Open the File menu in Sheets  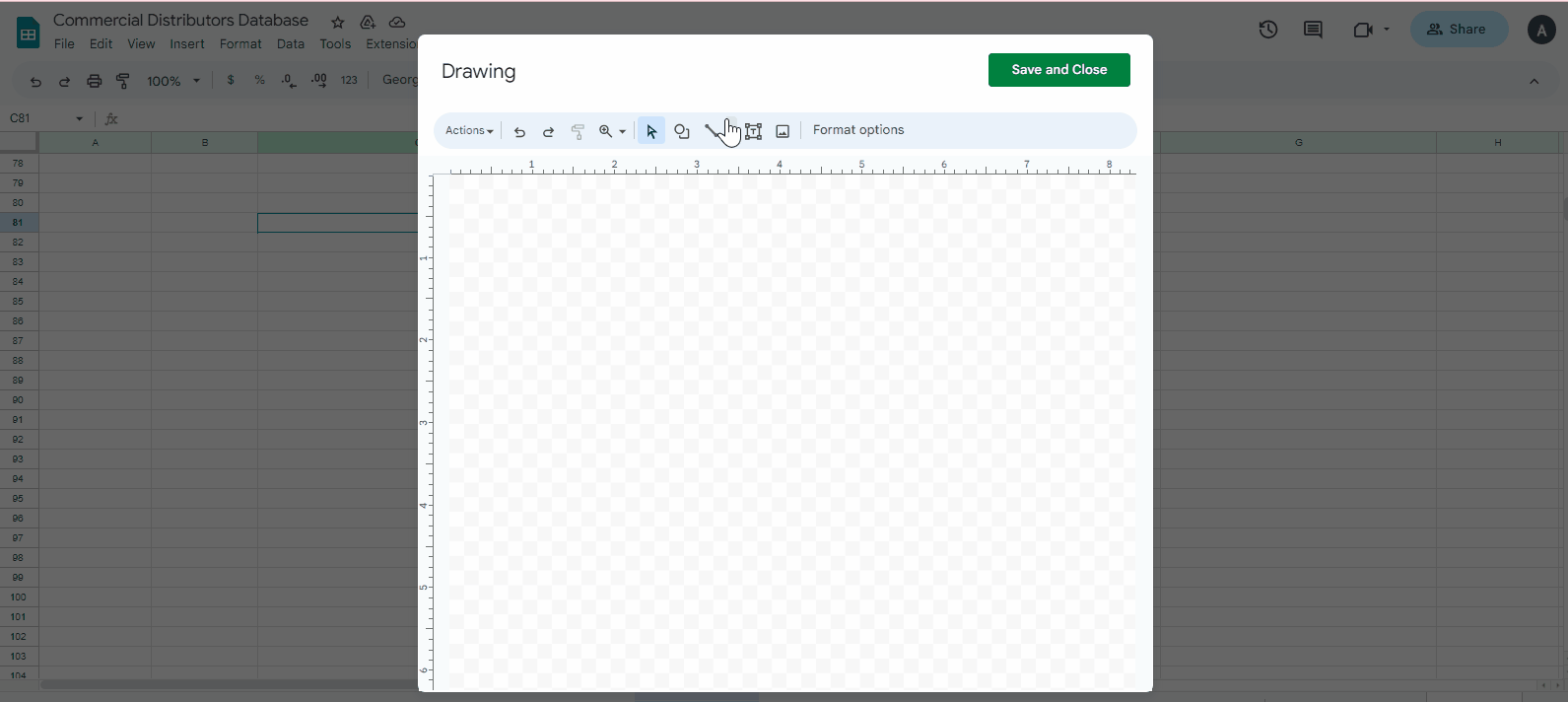tap(64, 44)
